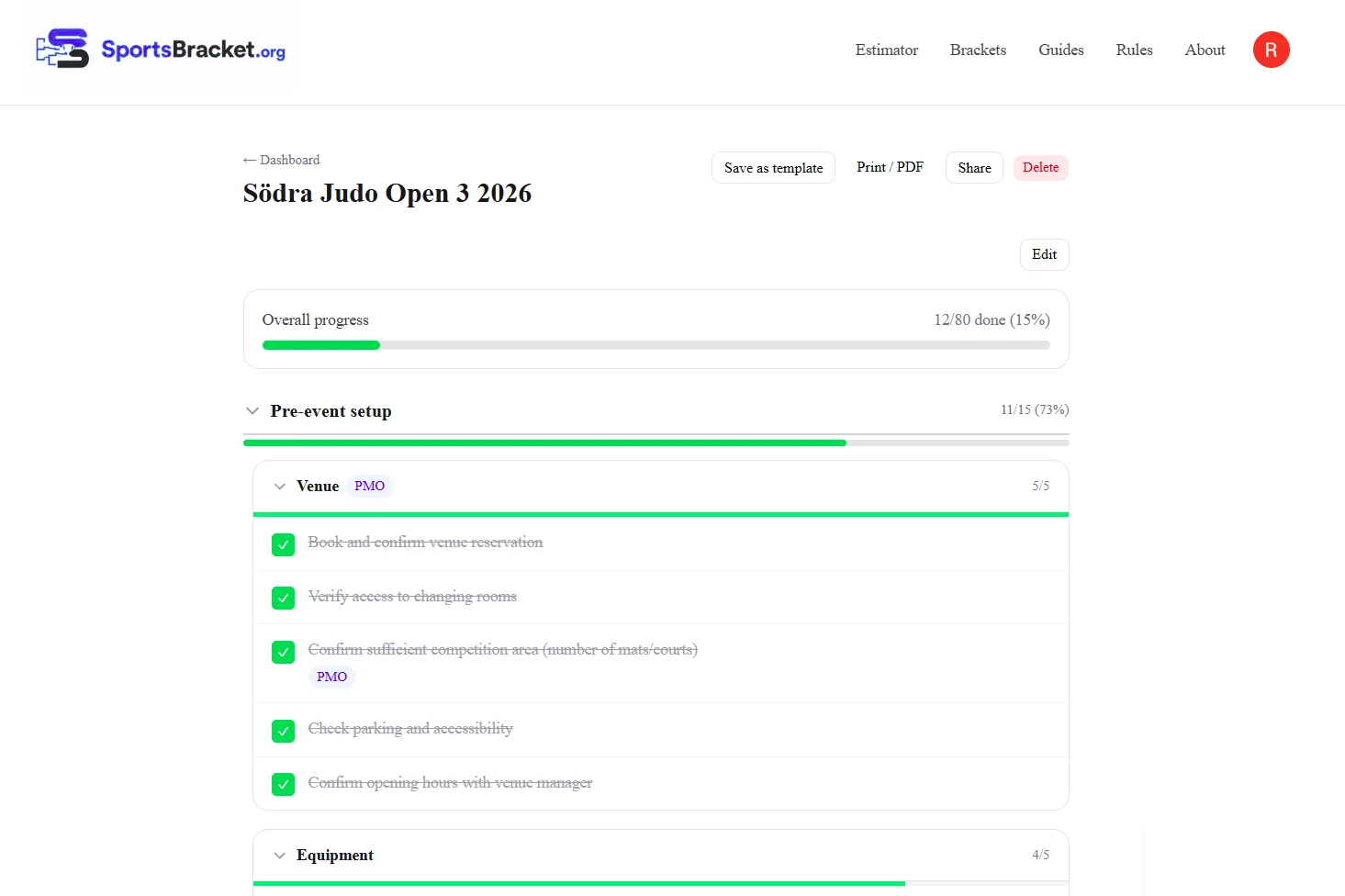Click the Overall progress bar
The height and width of the screenshot is (896, 1345).
(x=656, y=345)
